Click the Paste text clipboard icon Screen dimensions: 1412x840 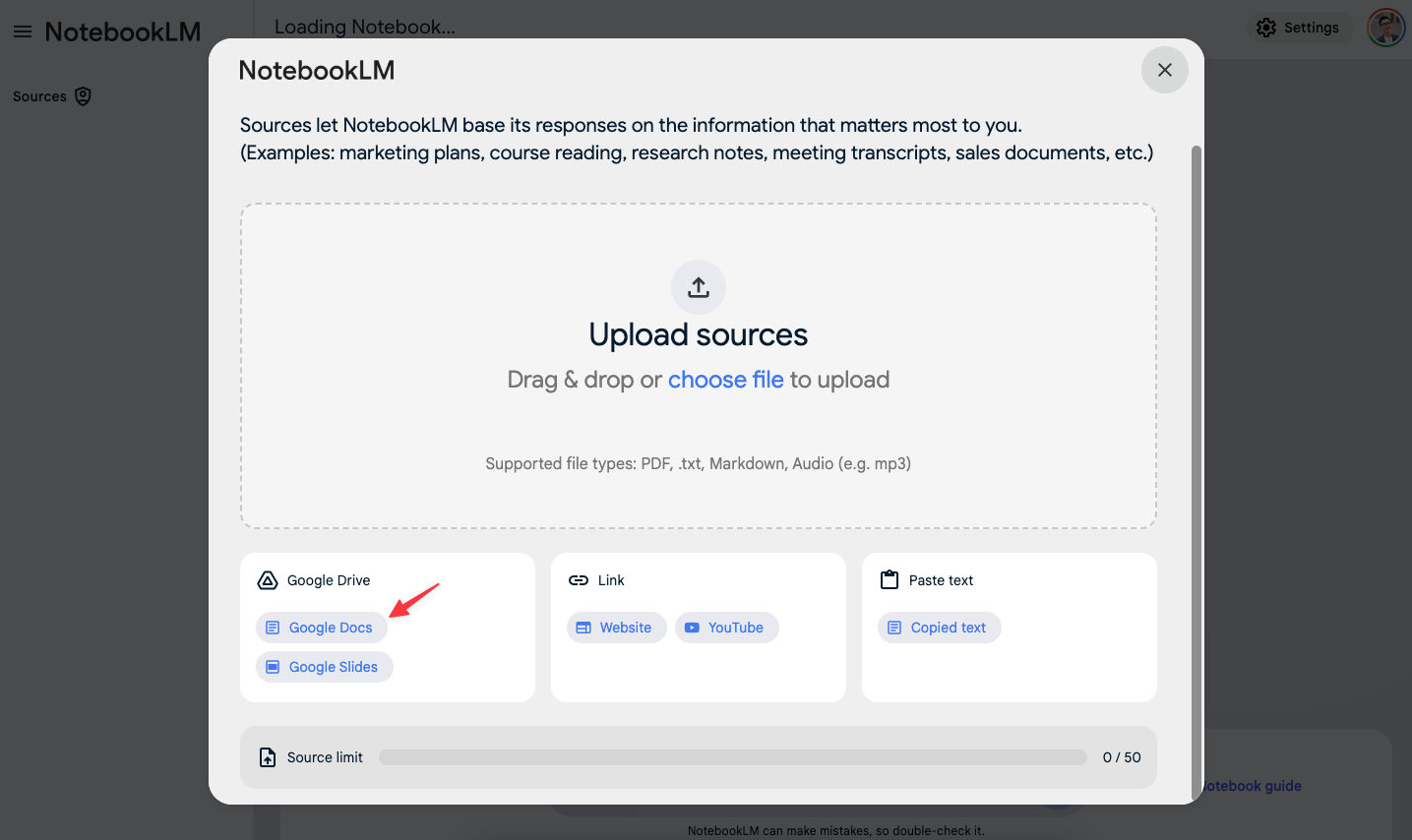point(889,580)
